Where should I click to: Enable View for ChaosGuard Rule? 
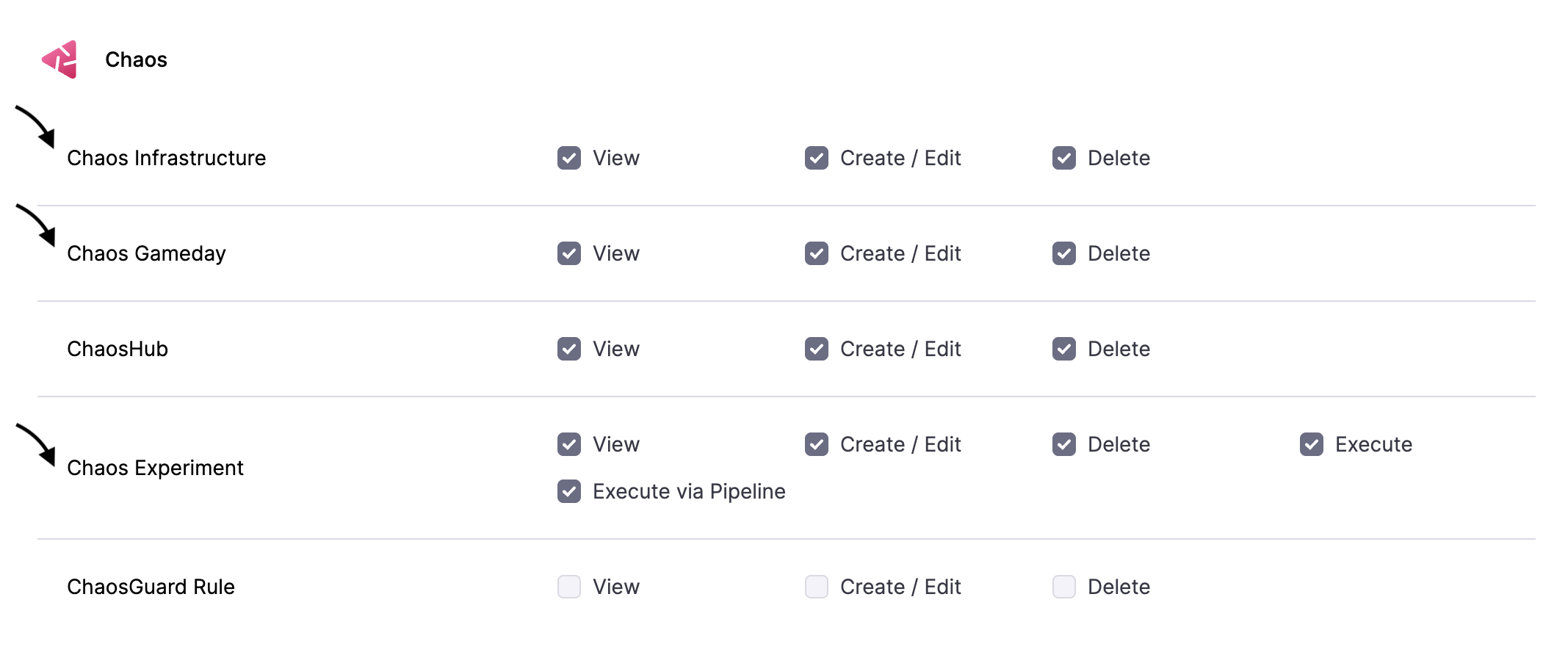pos(569,587)
